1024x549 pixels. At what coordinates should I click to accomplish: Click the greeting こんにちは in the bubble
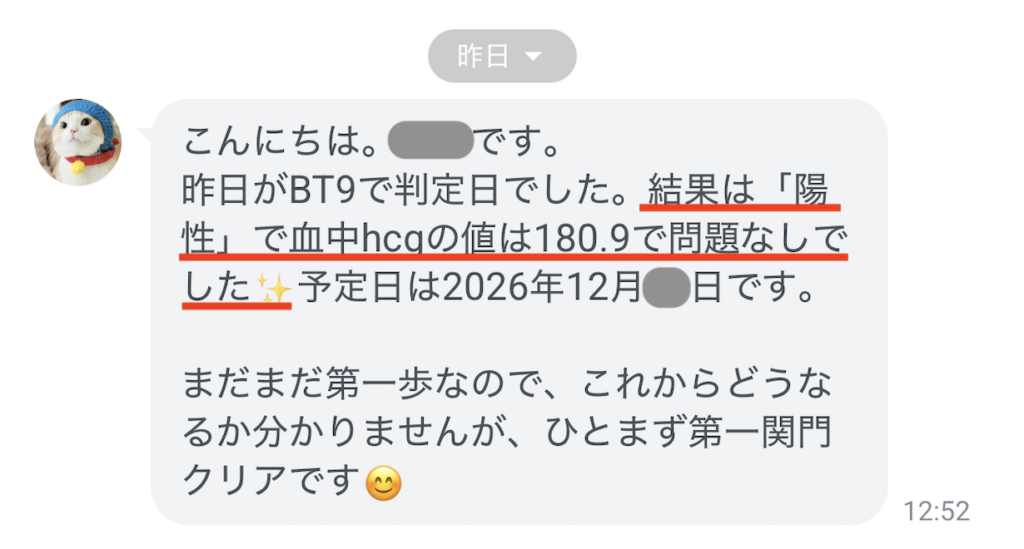pos(272,141)
